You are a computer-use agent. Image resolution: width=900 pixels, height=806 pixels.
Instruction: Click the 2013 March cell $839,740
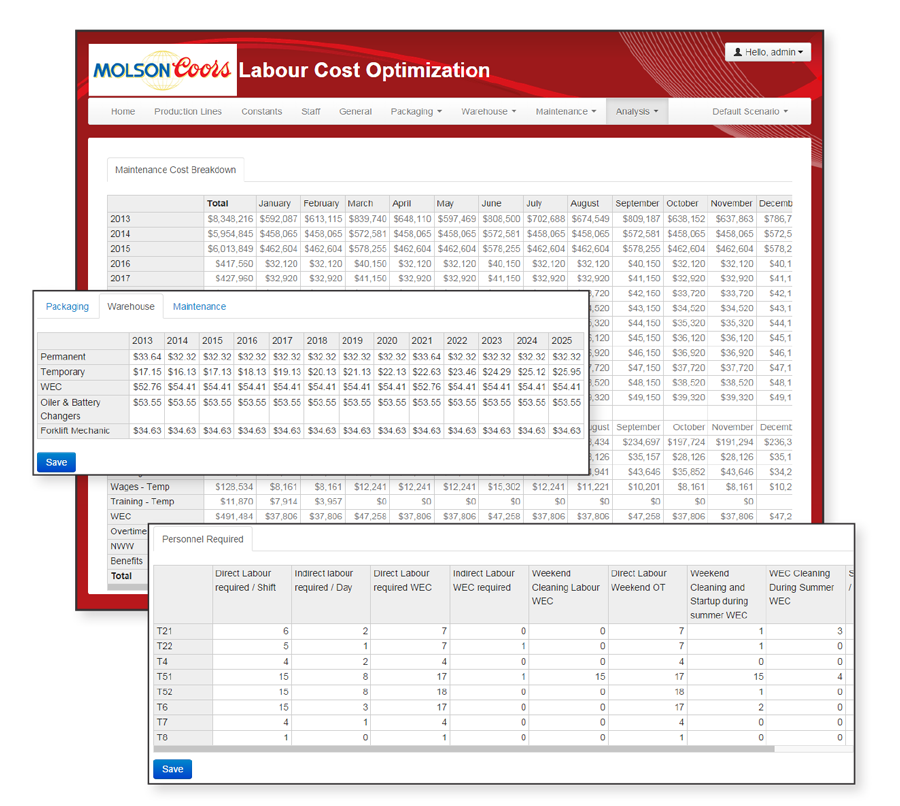(x=367, y=219)
